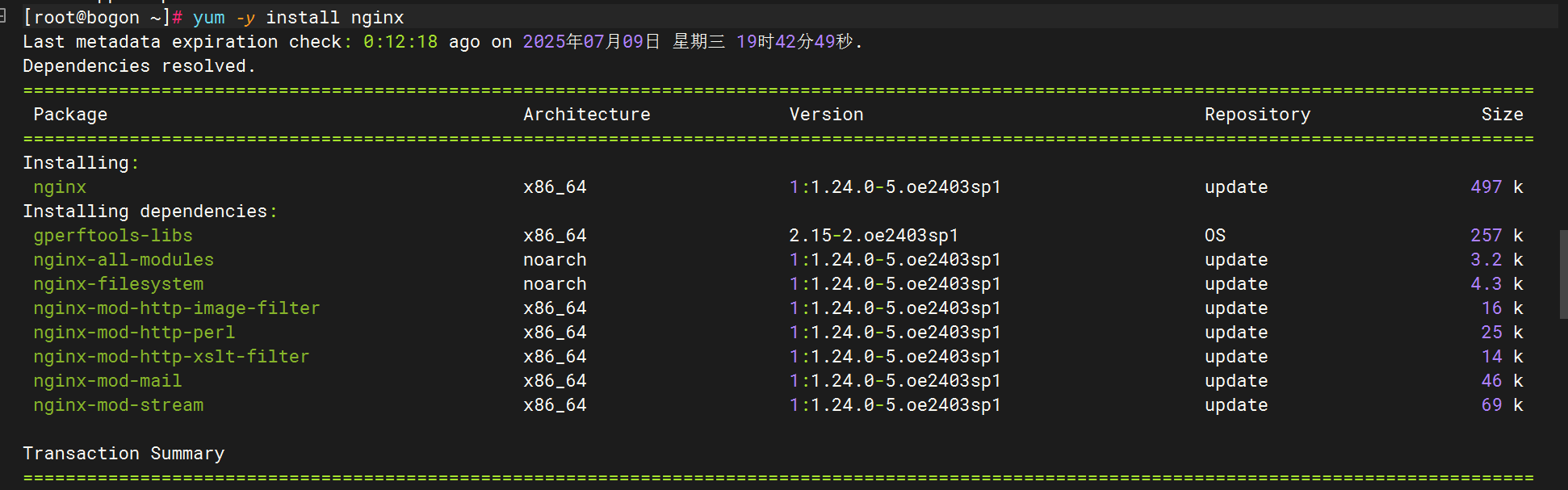This screenshot has width=1568, height=490.
Task: Click the 'Transaction Summary' heading
Action: [x=124, y=454]
